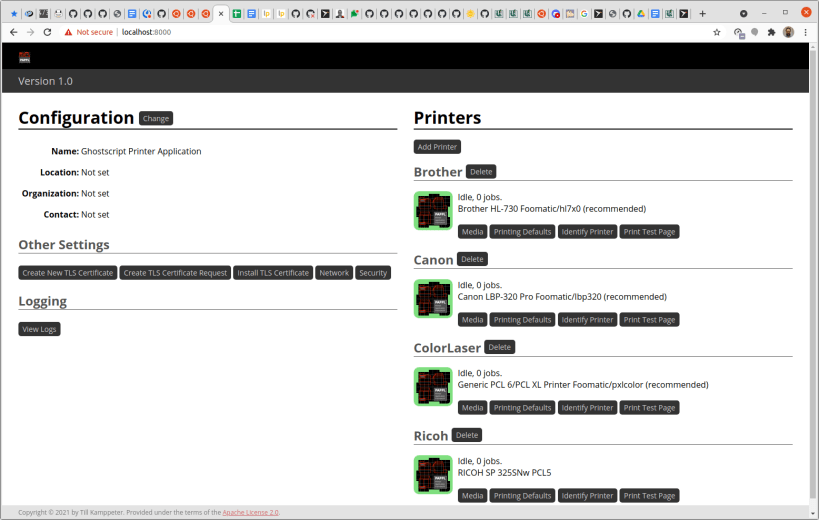The image size is (819, 520).
Task: Click View Logs button
Action: coord(39,329)
